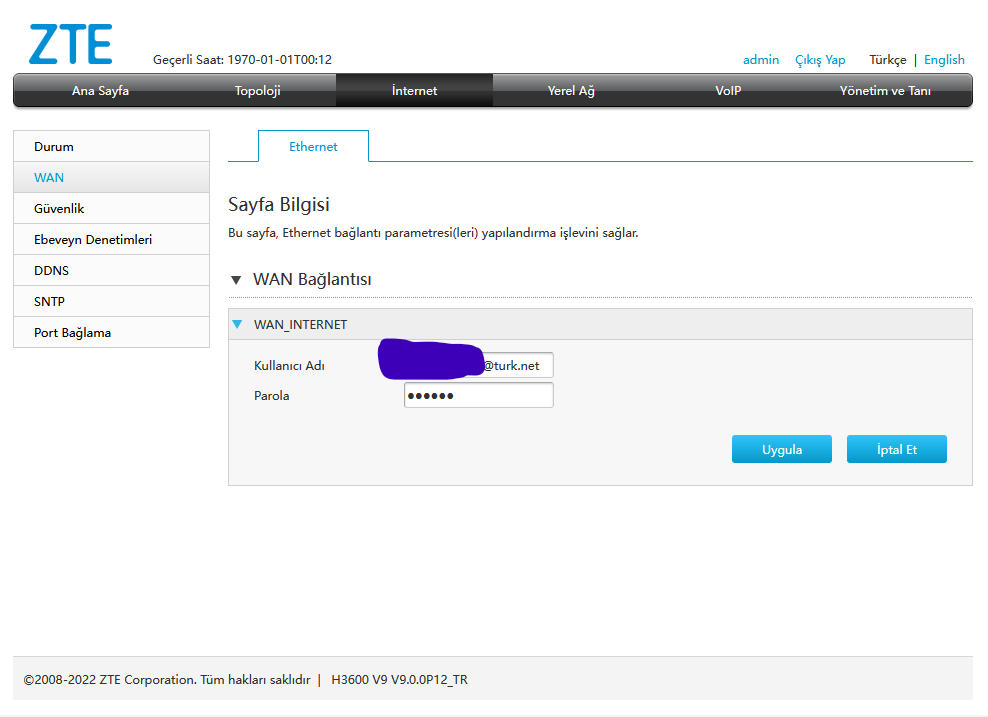Click the WAN Bağlantısı heading

click(312, 279)
